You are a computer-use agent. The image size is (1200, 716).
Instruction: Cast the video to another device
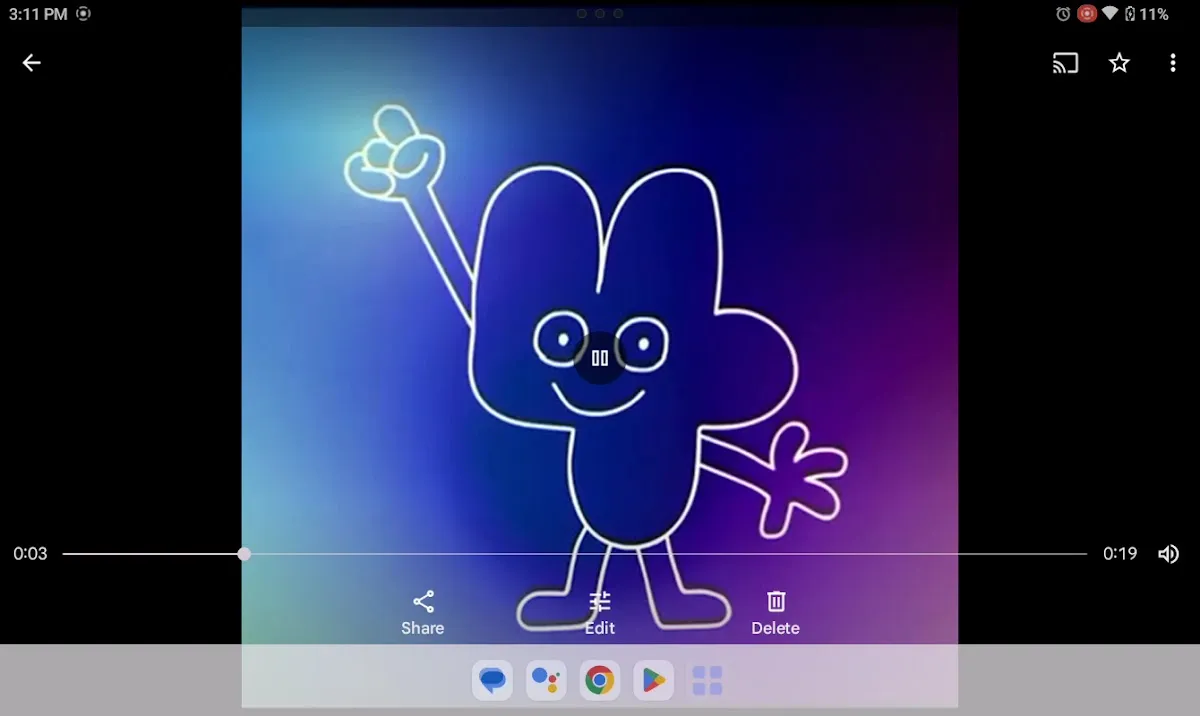click(1065, 64)
